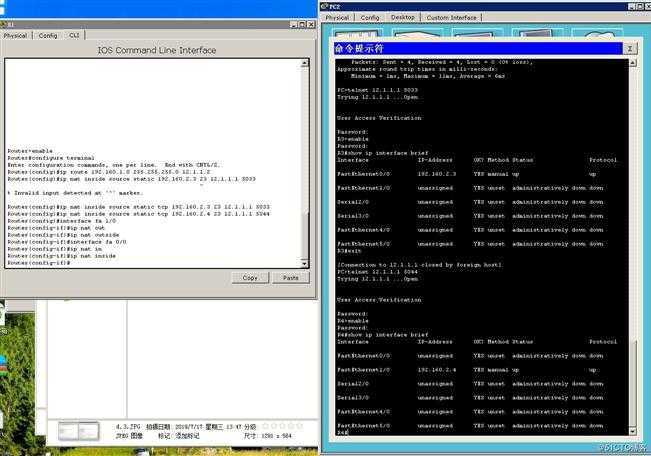Viewport: 651px width, 456px height.
Task: Switch to PC2 Config tab
Action: 370,18
